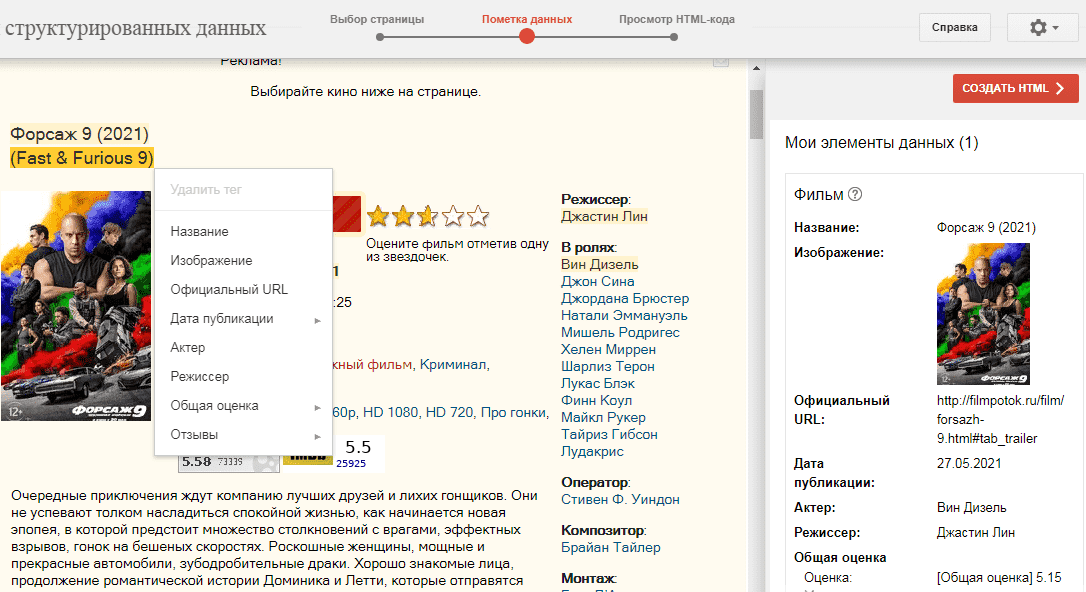Open the Стивен Ф. Уиндон operator link

pos(620,499)
